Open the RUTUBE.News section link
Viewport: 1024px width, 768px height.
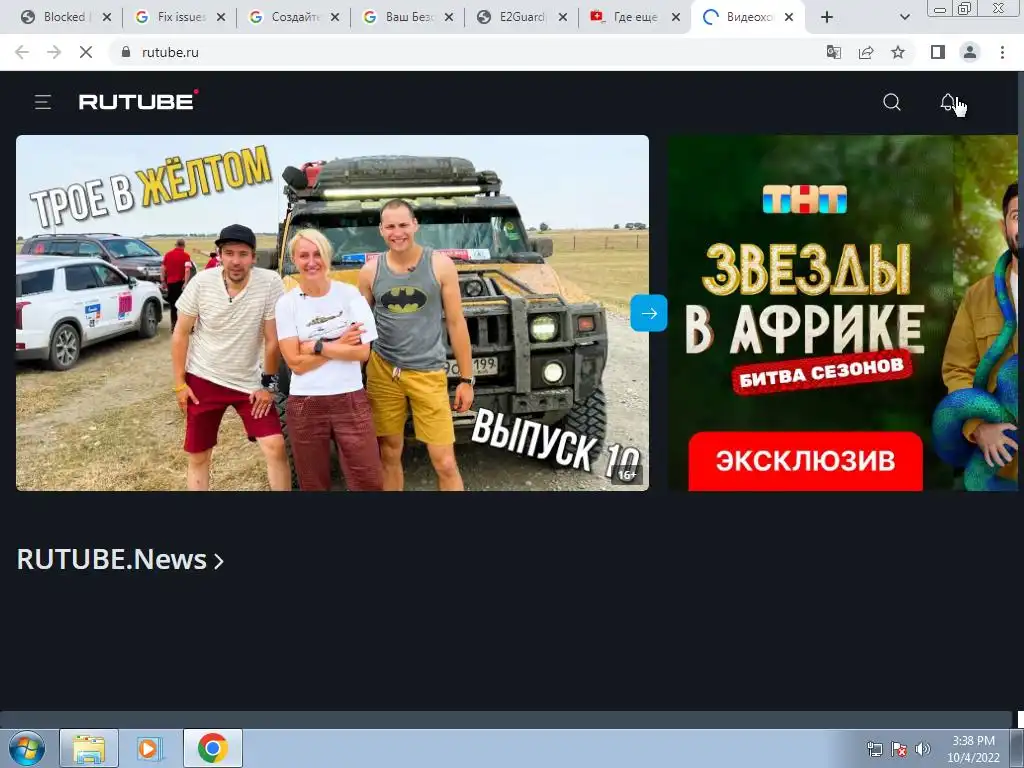120,560
